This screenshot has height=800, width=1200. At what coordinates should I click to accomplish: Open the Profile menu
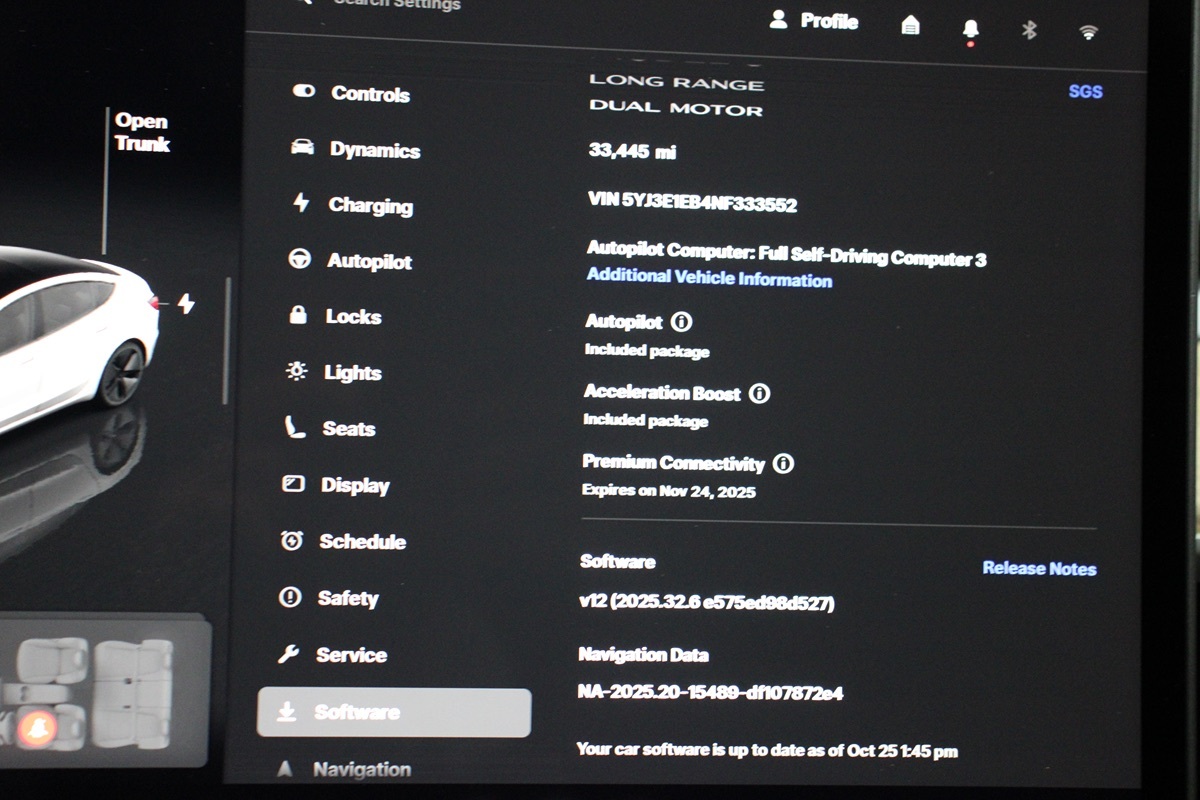814,21
